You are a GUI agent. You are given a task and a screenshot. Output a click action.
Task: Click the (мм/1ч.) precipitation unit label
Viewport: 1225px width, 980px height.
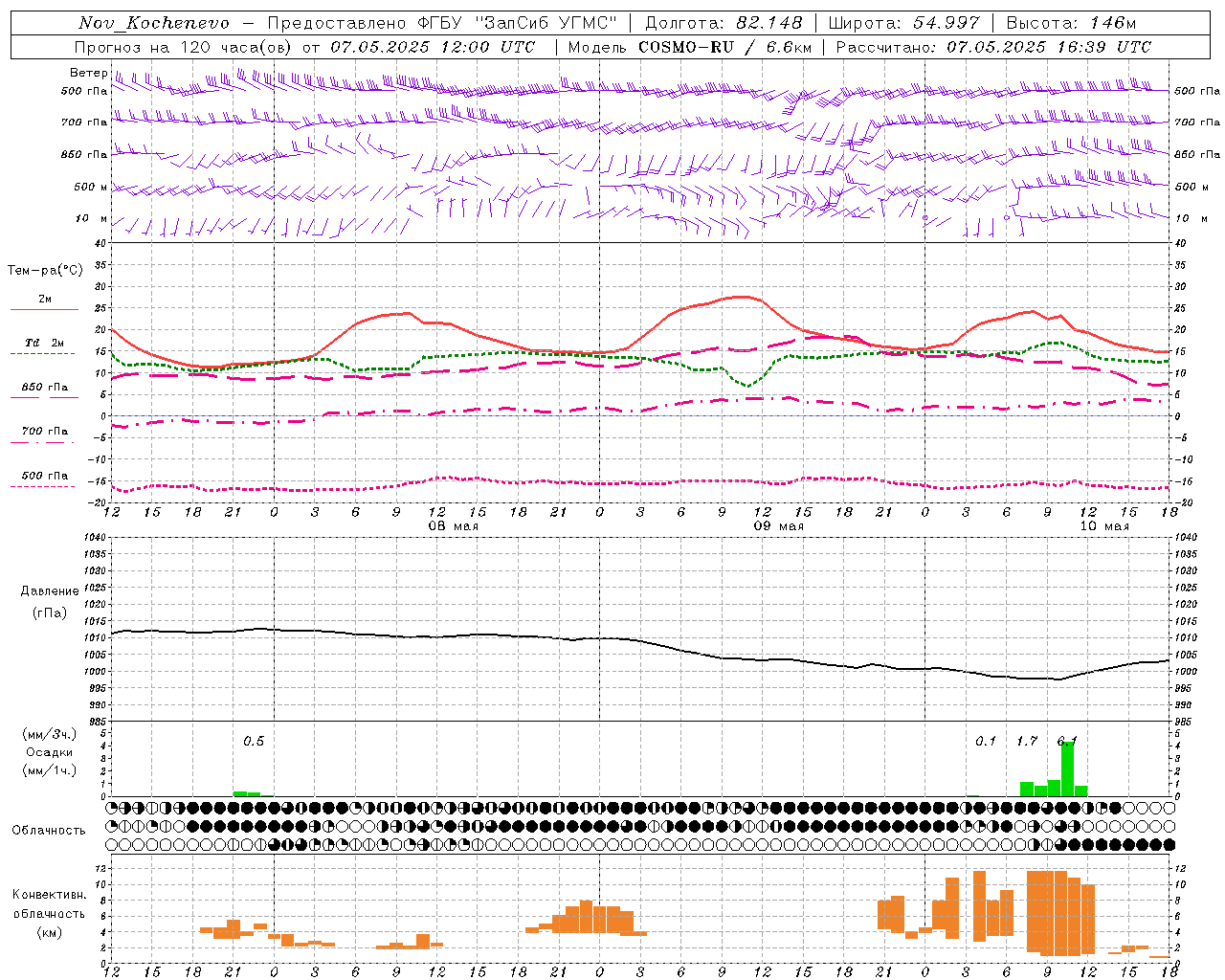click(x=49, y=770)
